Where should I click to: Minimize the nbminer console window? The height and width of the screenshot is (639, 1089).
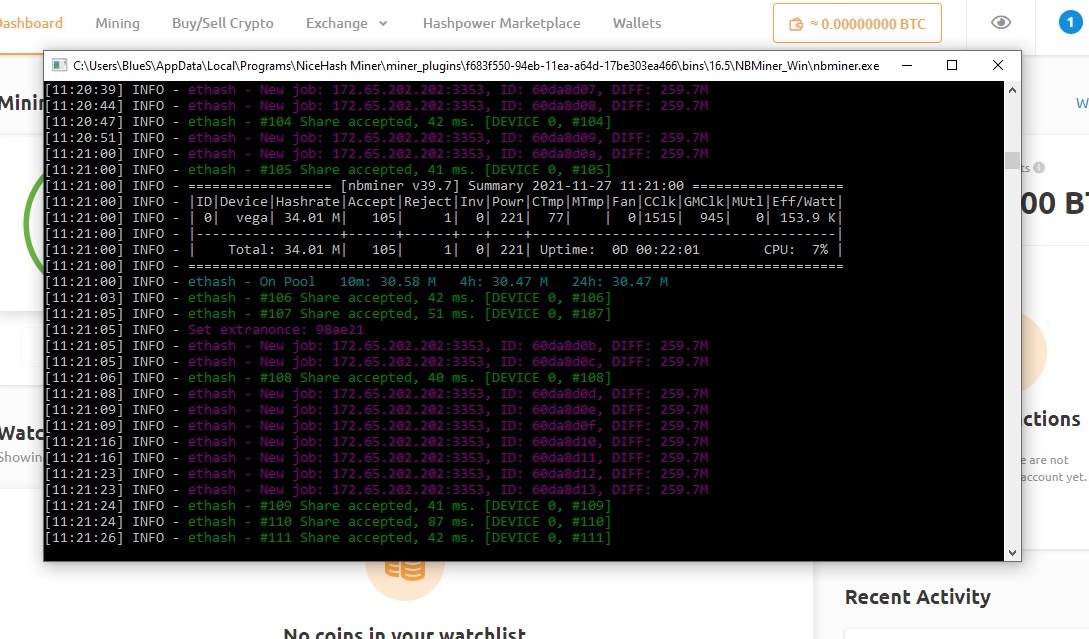coord(906,66)
